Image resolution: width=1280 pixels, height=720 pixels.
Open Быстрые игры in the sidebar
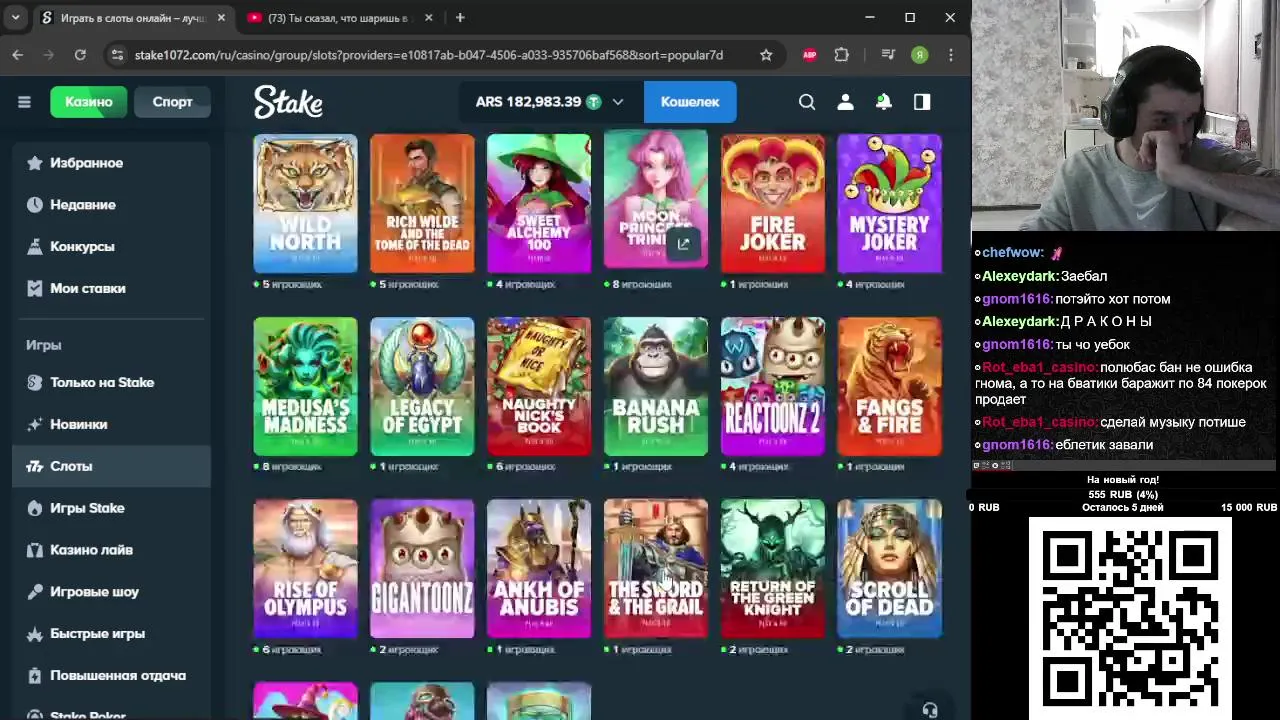[111, 634]
